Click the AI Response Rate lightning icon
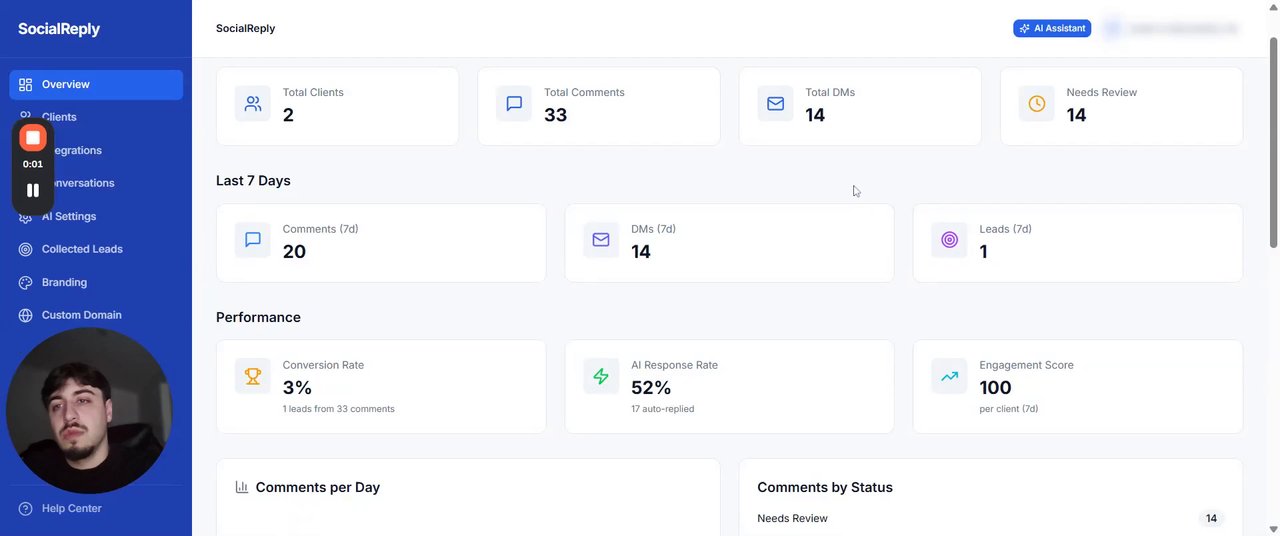The image size is (1280, 536). click(x=601, y=376)
